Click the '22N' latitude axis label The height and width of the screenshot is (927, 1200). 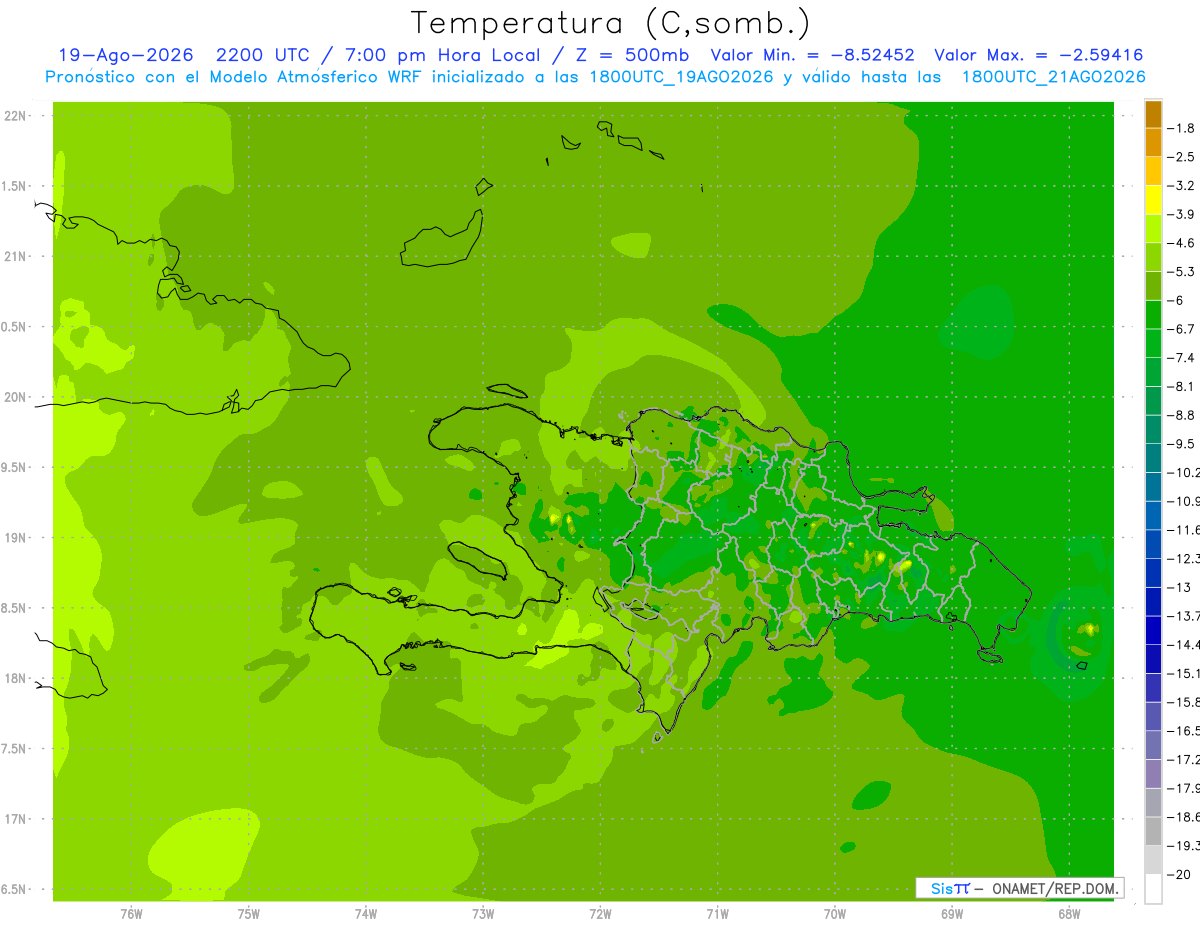16,116
